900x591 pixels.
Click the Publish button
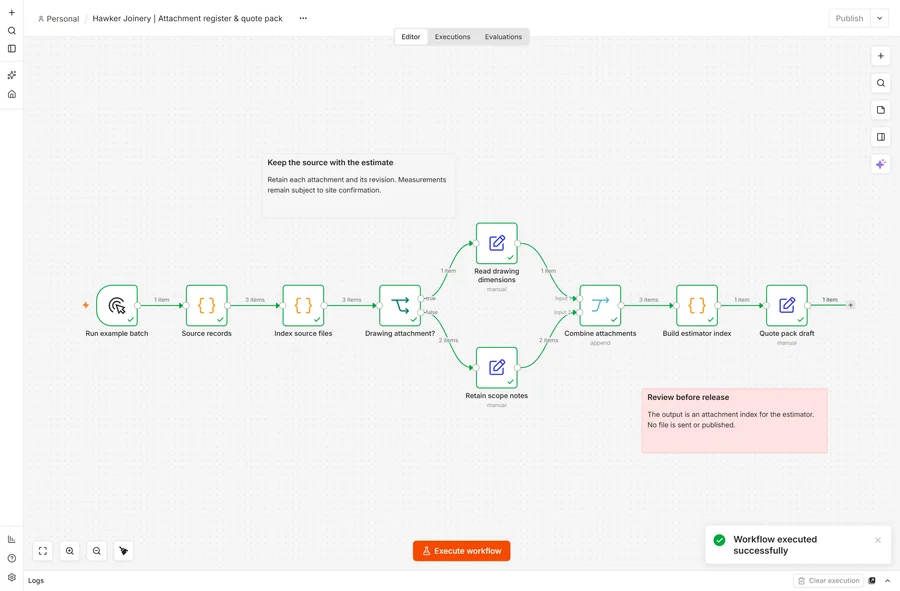click(x=849, y=18)
